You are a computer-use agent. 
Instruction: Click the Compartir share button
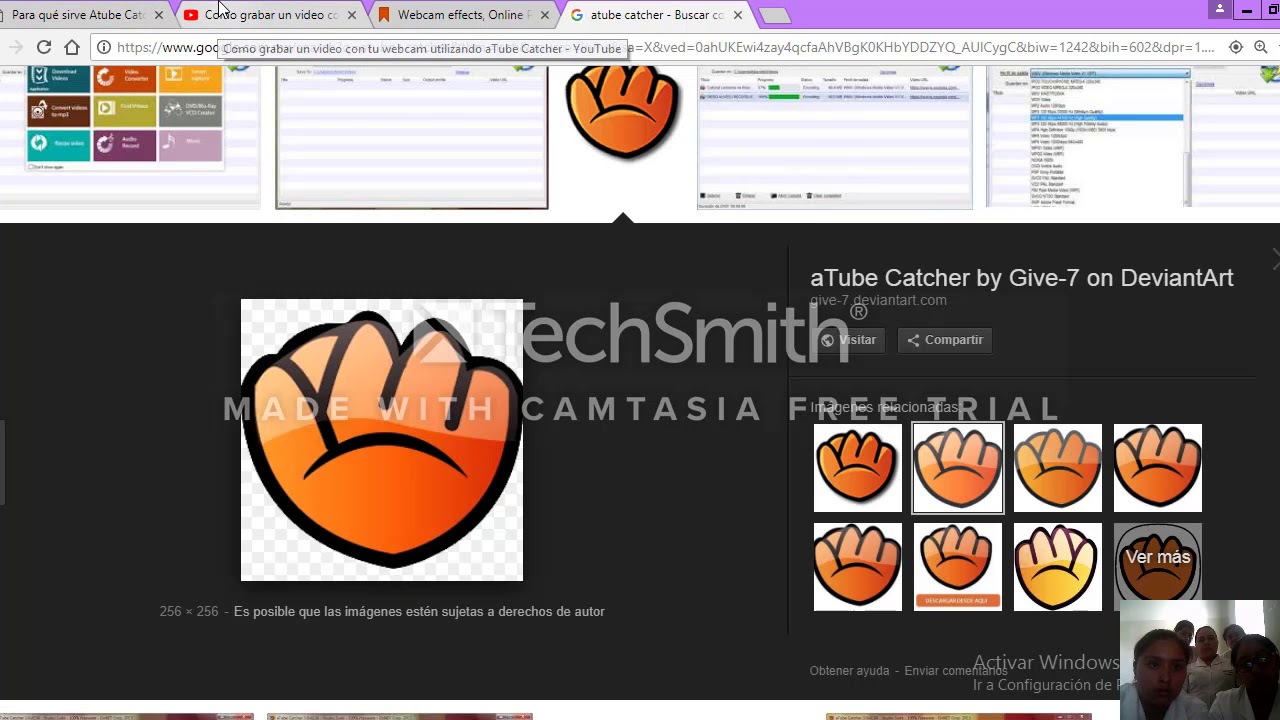click(945, 340)
